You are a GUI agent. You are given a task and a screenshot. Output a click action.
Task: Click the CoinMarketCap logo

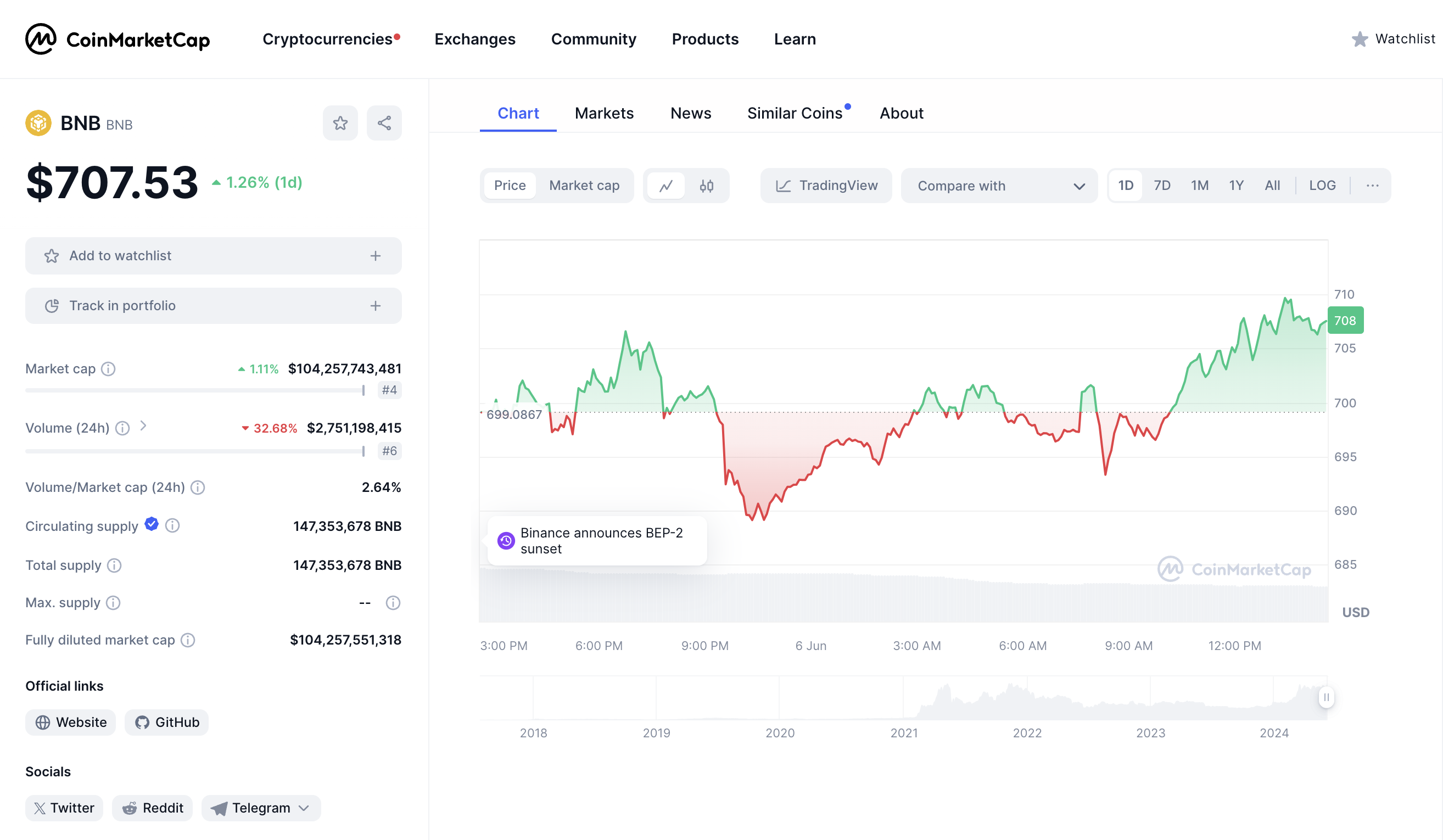[118, 39]
